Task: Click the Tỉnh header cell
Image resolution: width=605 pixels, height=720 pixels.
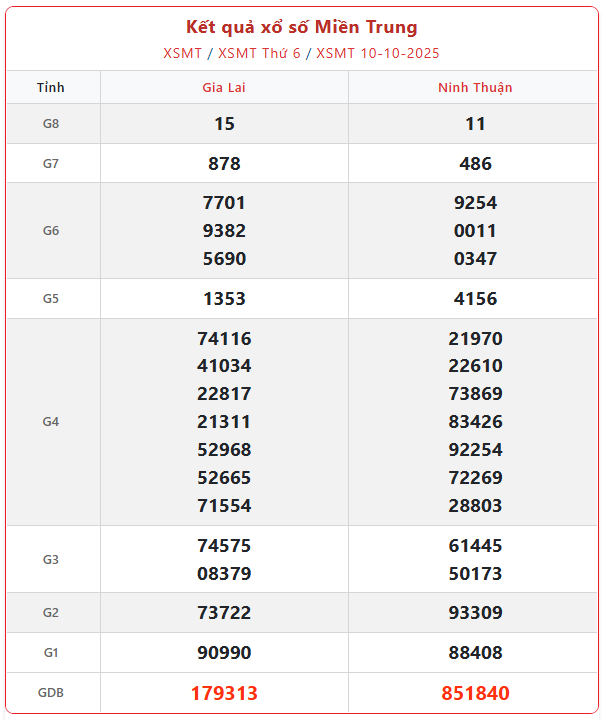Action: tap(51, 87)
